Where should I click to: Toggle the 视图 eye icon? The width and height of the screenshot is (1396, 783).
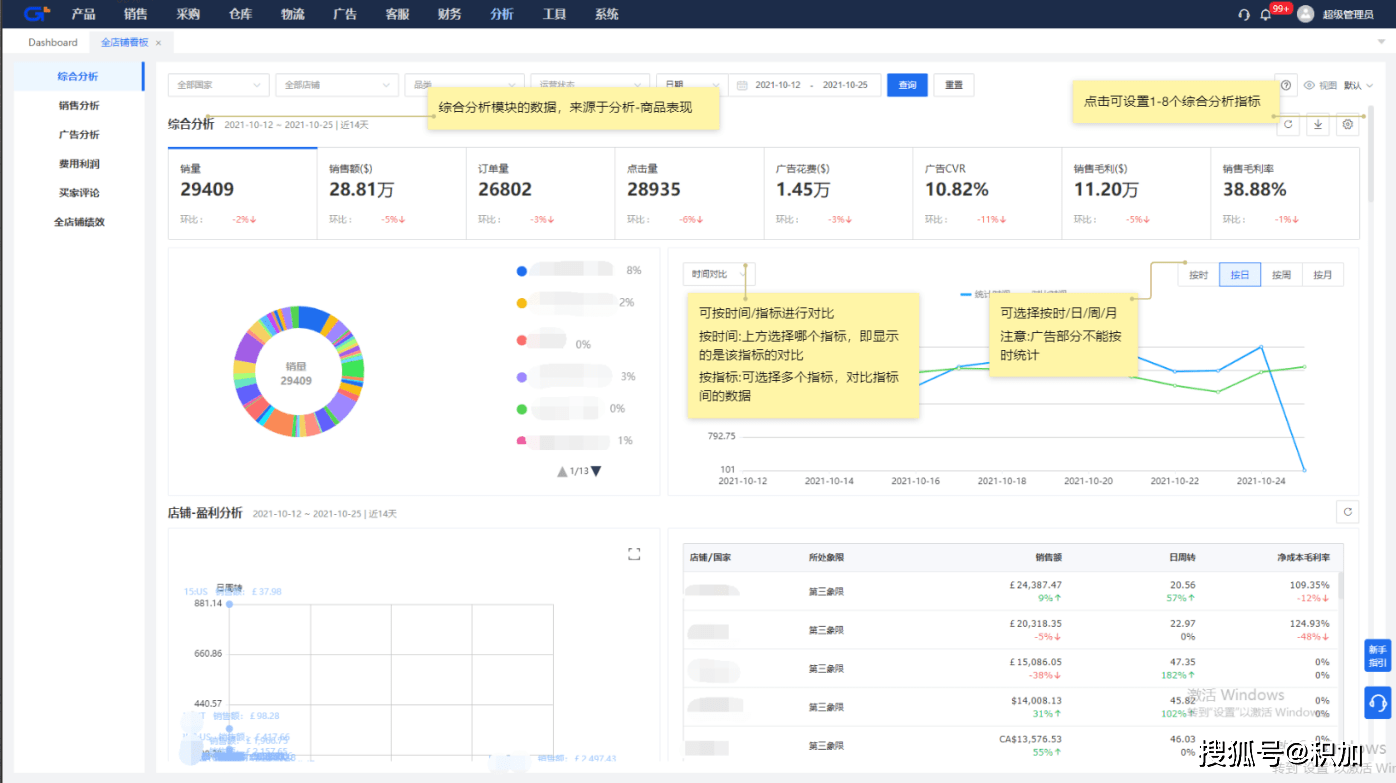point(1308,85)
